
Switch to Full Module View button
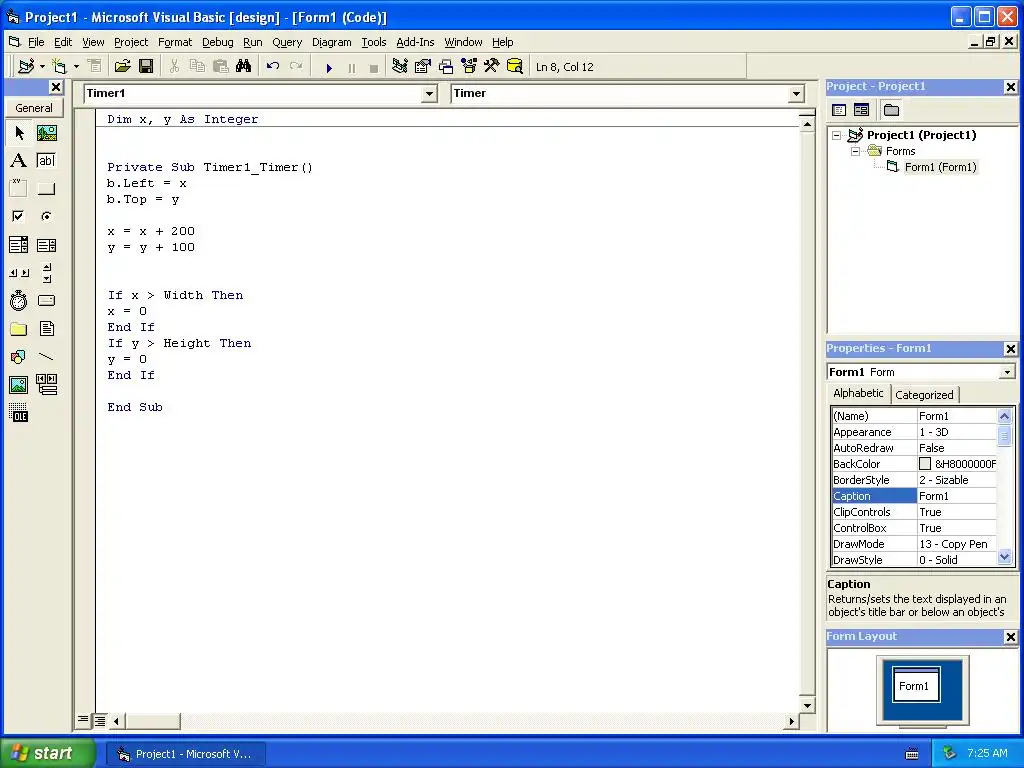point(99,721)
